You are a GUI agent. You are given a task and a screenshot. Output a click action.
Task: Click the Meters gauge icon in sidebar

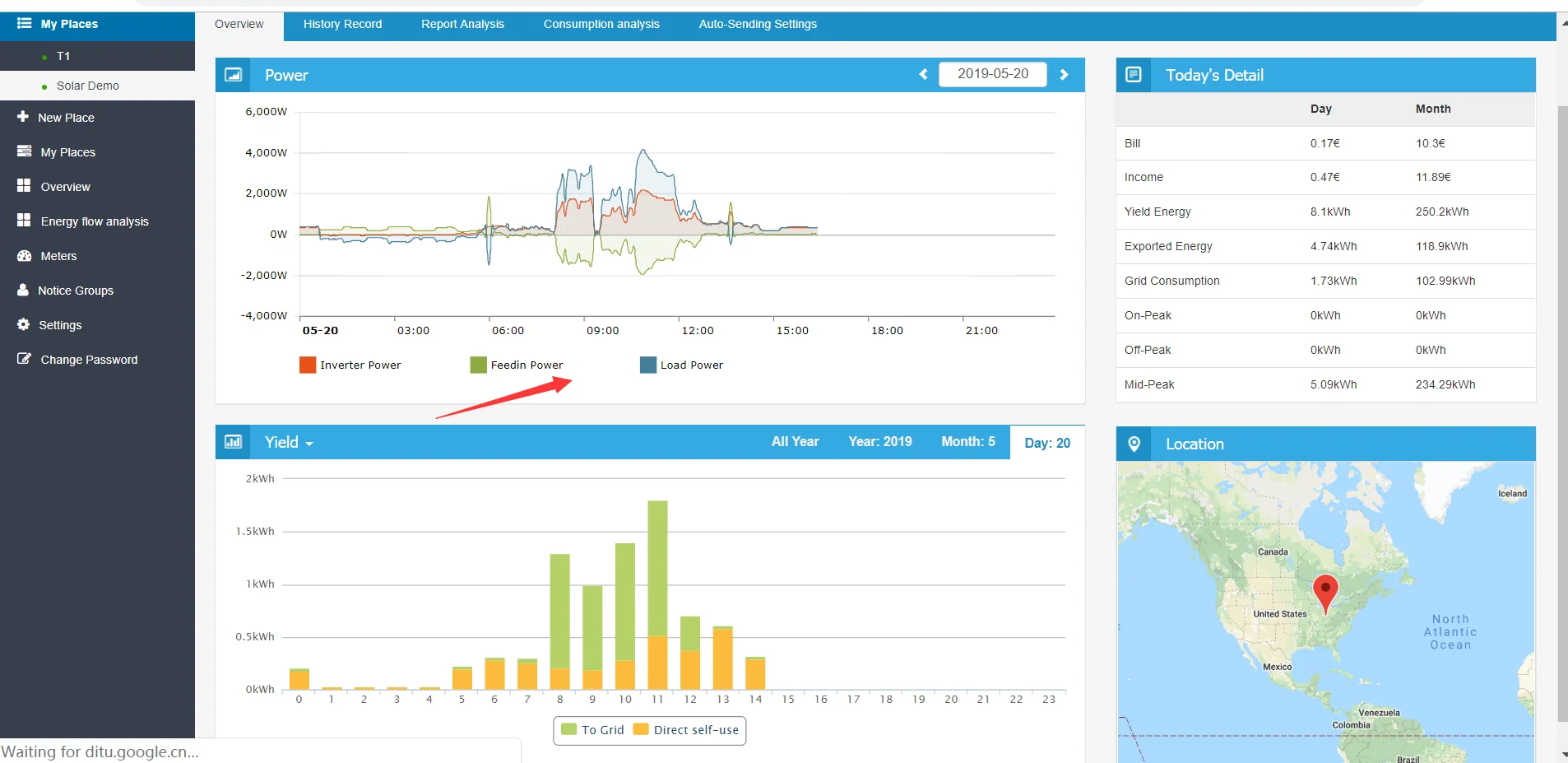tap(24, 256)
